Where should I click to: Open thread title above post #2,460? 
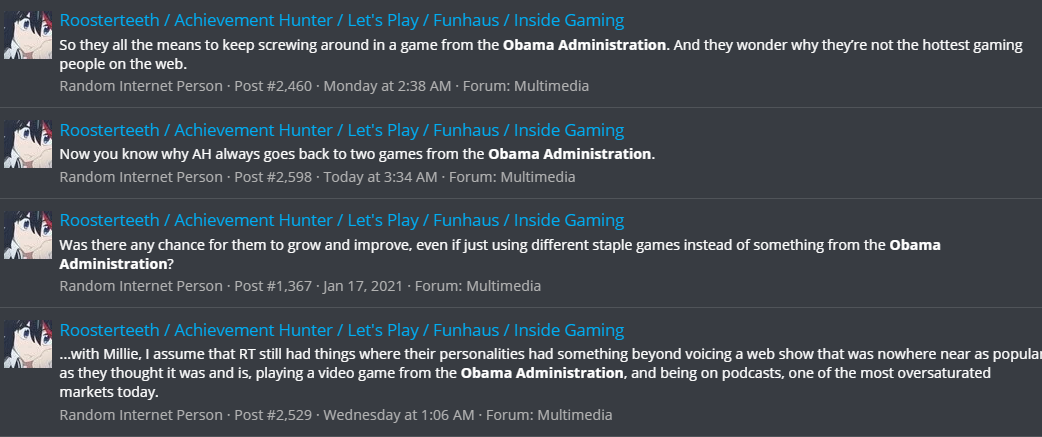342,21
